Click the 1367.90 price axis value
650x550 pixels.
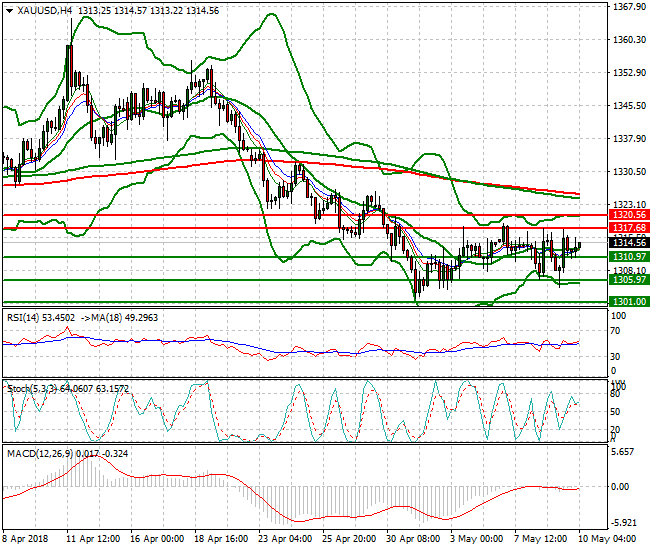coord(629,7)
